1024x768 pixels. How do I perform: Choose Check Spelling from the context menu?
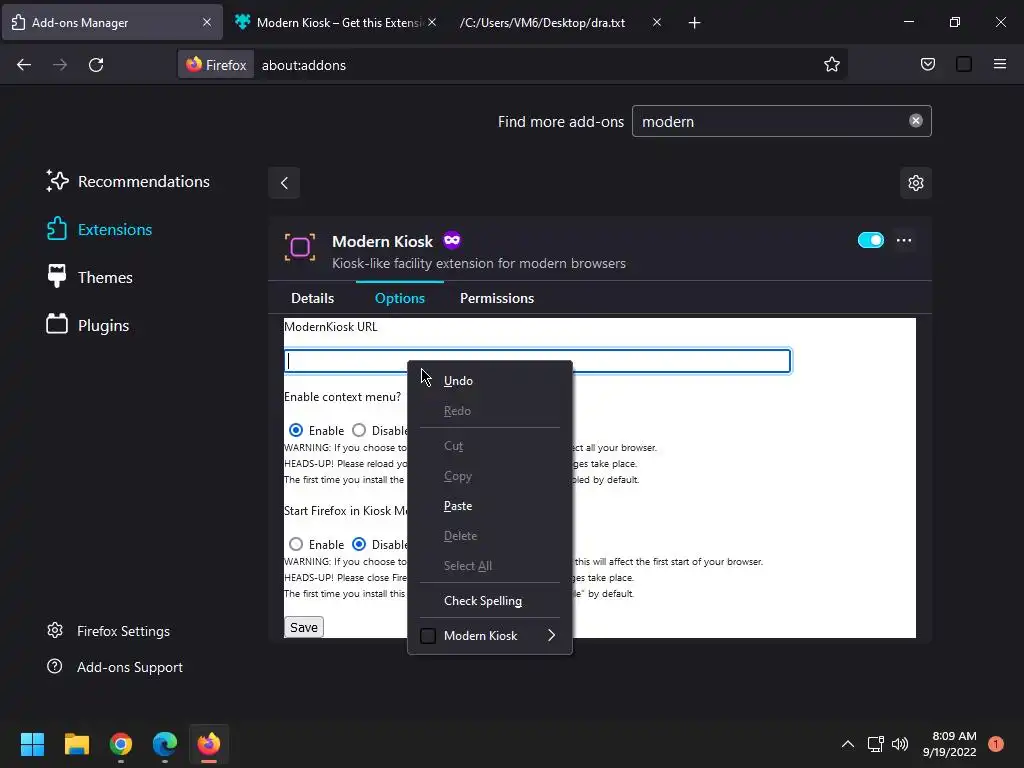490,601
